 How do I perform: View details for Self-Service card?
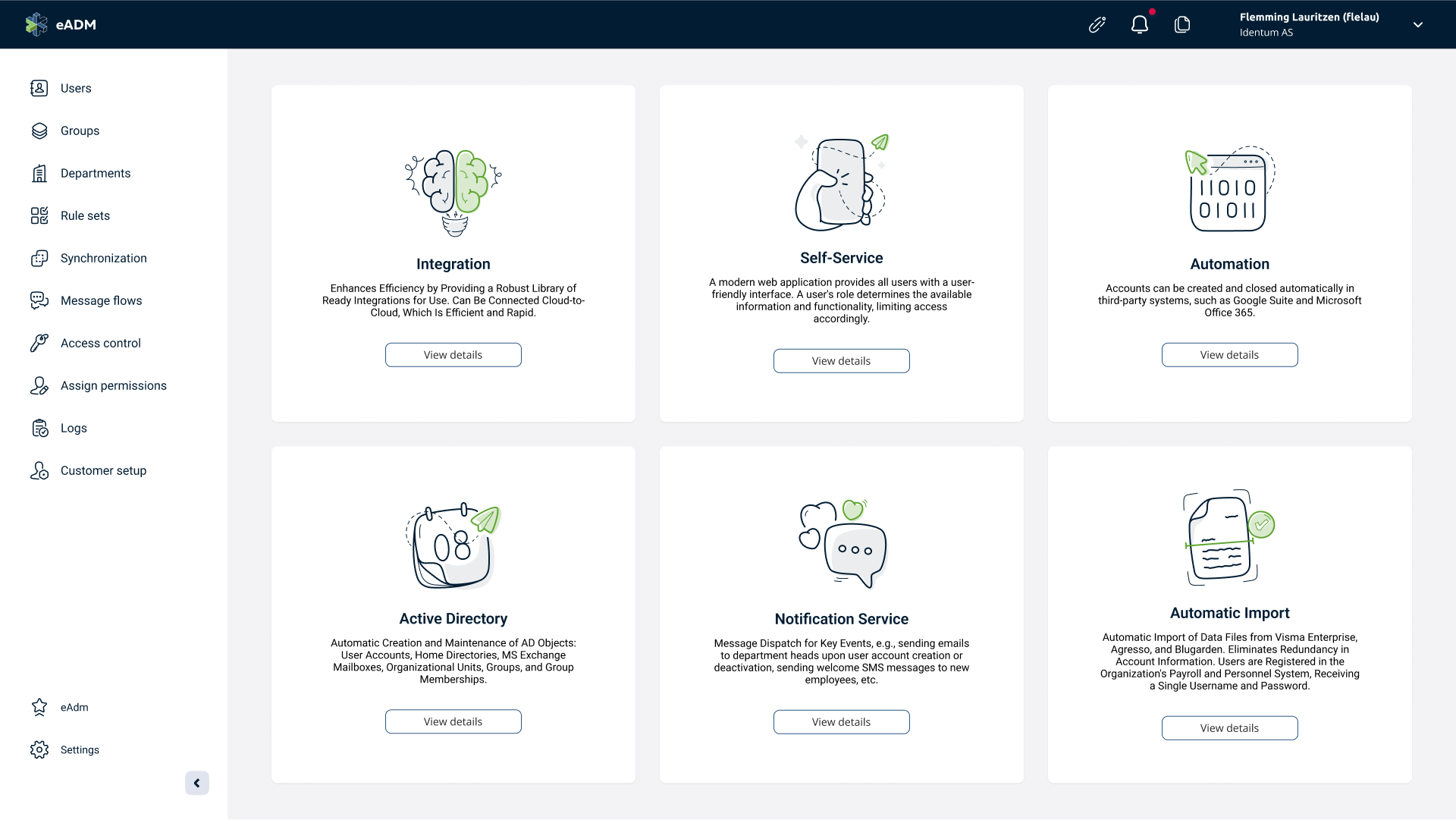point(841,360)
